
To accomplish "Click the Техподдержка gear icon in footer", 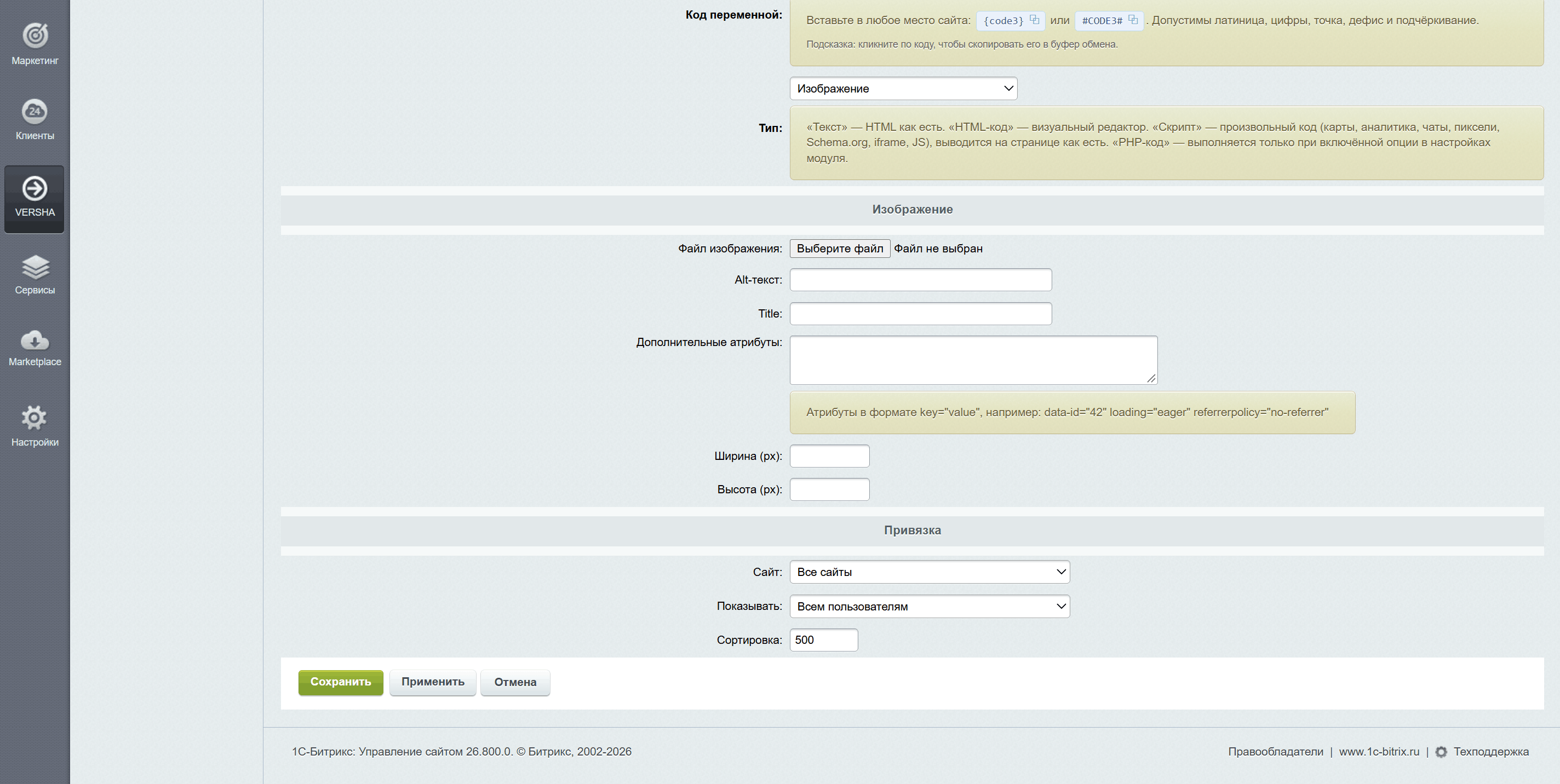I will click(1441, 752).
